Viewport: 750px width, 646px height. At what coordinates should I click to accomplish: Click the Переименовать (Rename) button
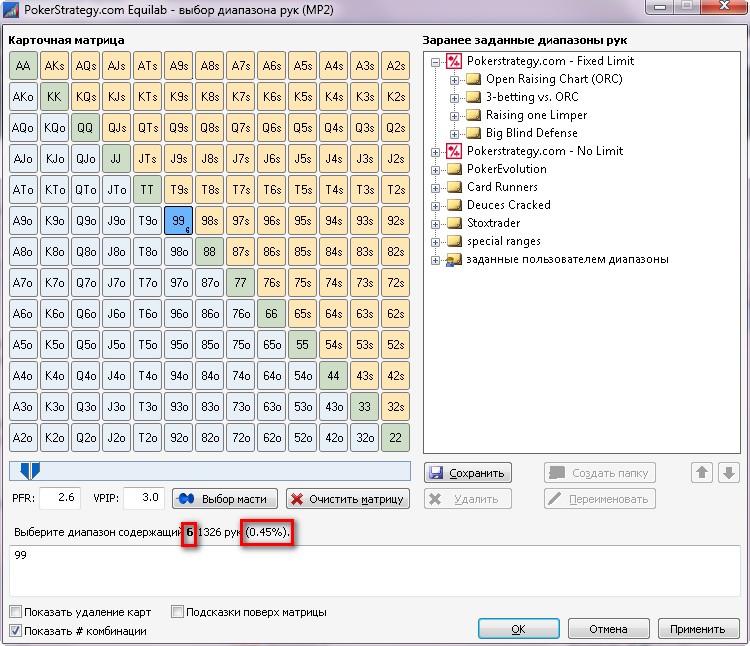(x=599, y=499)
